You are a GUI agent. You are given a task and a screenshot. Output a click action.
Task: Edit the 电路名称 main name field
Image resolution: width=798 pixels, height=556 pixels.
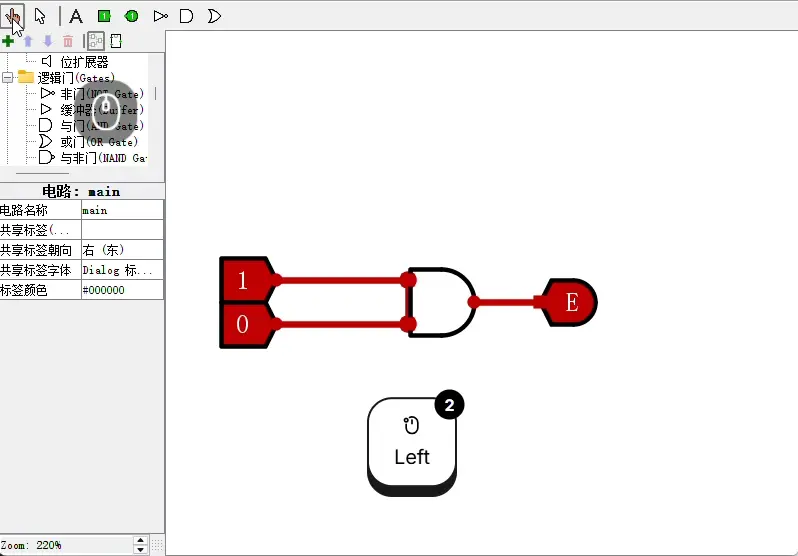(121, 210)
